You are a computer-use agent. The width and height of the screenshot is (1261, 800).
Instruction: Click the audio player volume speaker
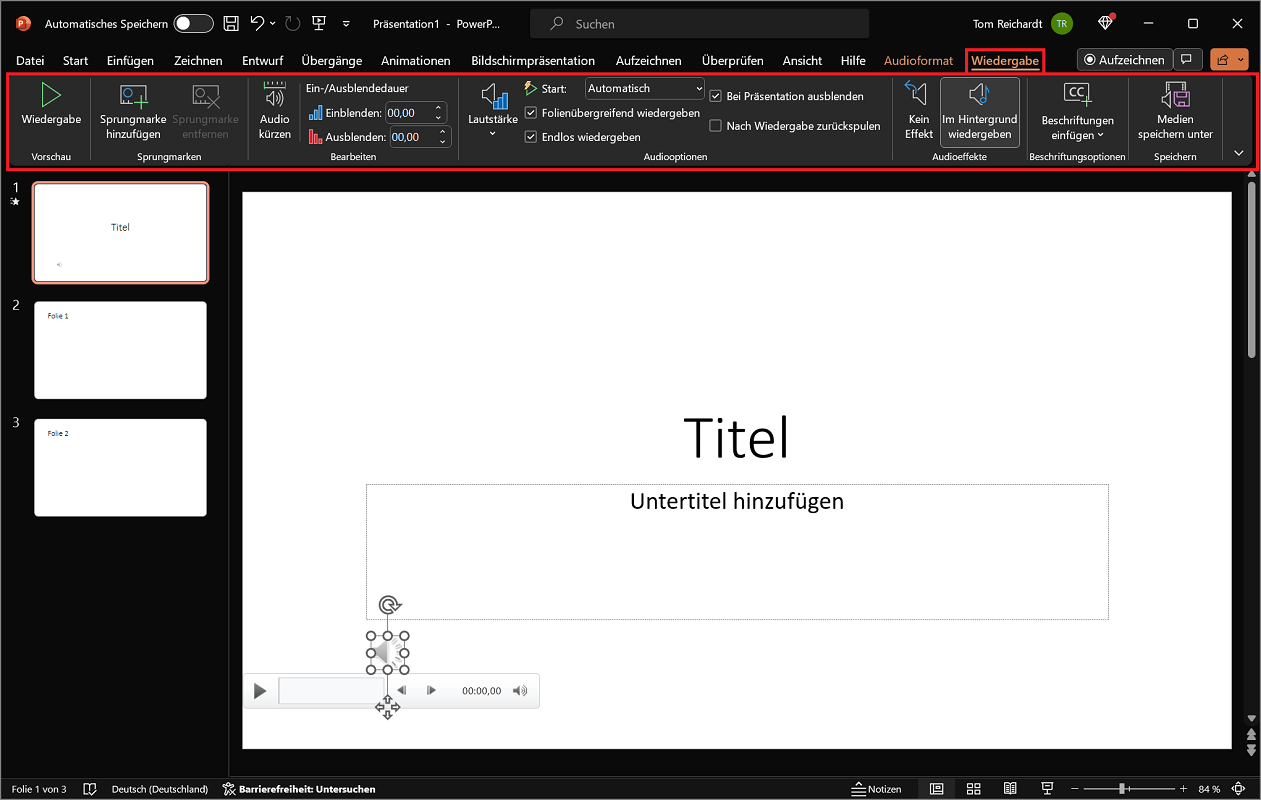tap(520, 691)
